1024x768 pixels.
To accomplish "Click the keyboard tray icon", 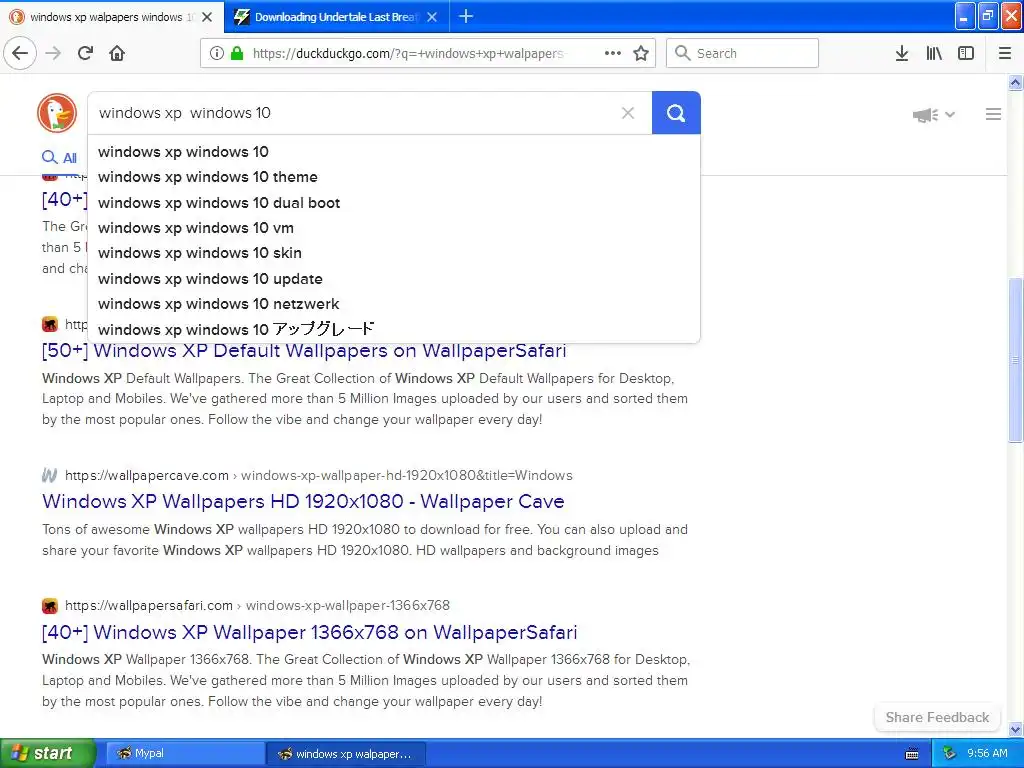I will (x=912, y=754).
